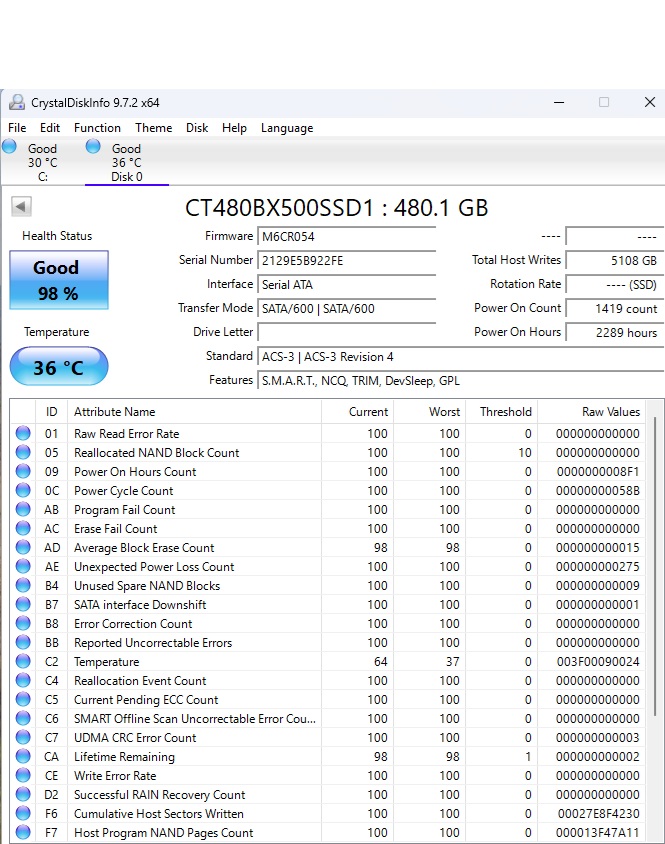The image size is (665, 844).
Task: Click the previous disk arrow button
Action: point(21,207)
